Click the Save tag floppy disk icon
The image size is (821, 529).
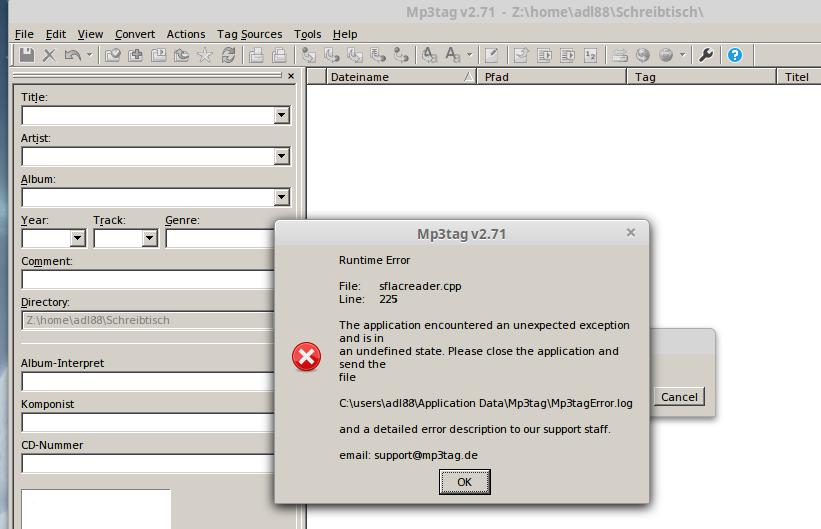[27, 54]
